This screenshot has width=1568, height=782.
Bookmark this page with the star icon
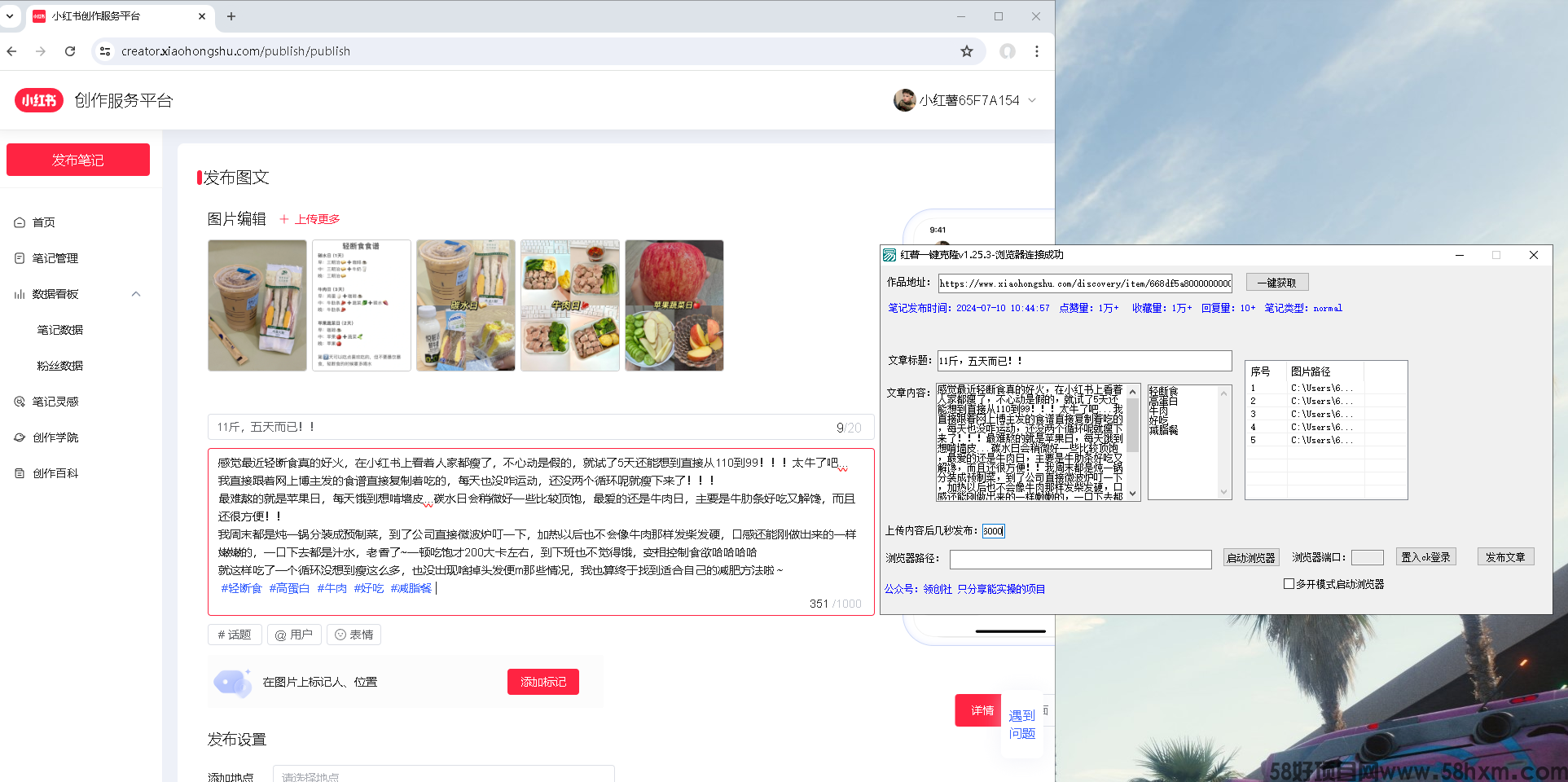pyautogui.click(x=967, y=51)
